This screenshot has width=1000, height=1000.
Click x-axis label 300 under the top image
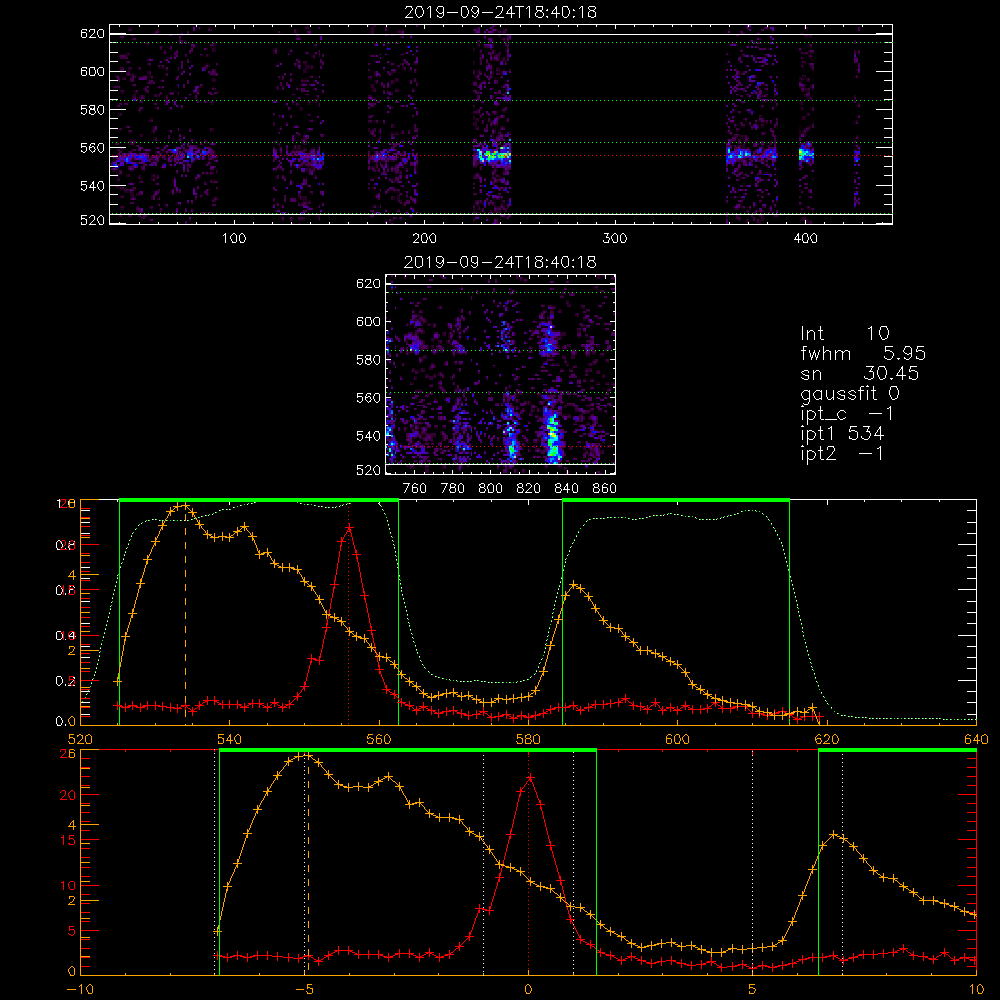[x=615, y=239]
